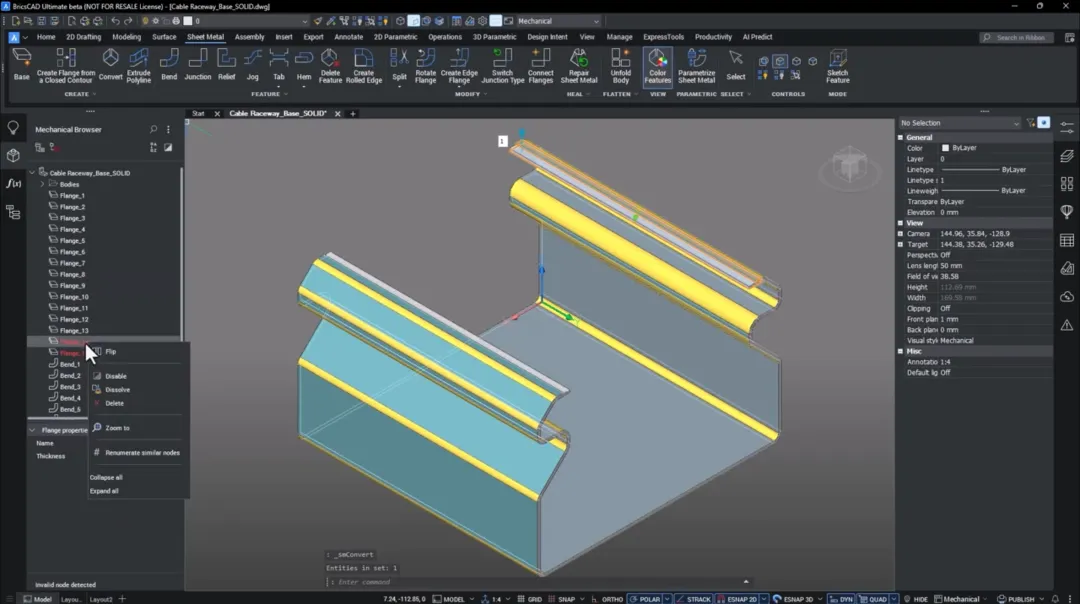Select the Hem feature tool

[304, 65]
